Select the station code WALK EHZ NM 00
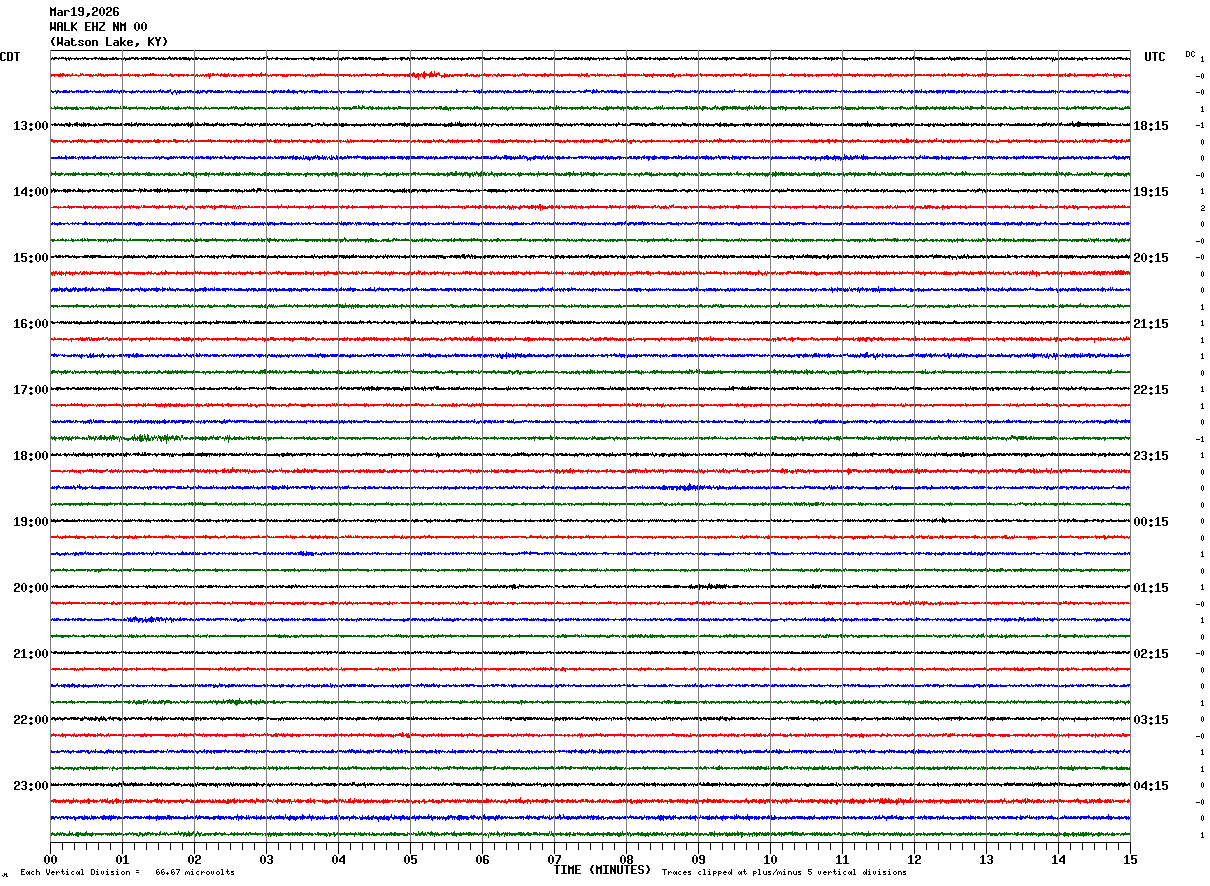Image resolution: width=1210 pixels, height=886 pixels. tap(98, 27)
